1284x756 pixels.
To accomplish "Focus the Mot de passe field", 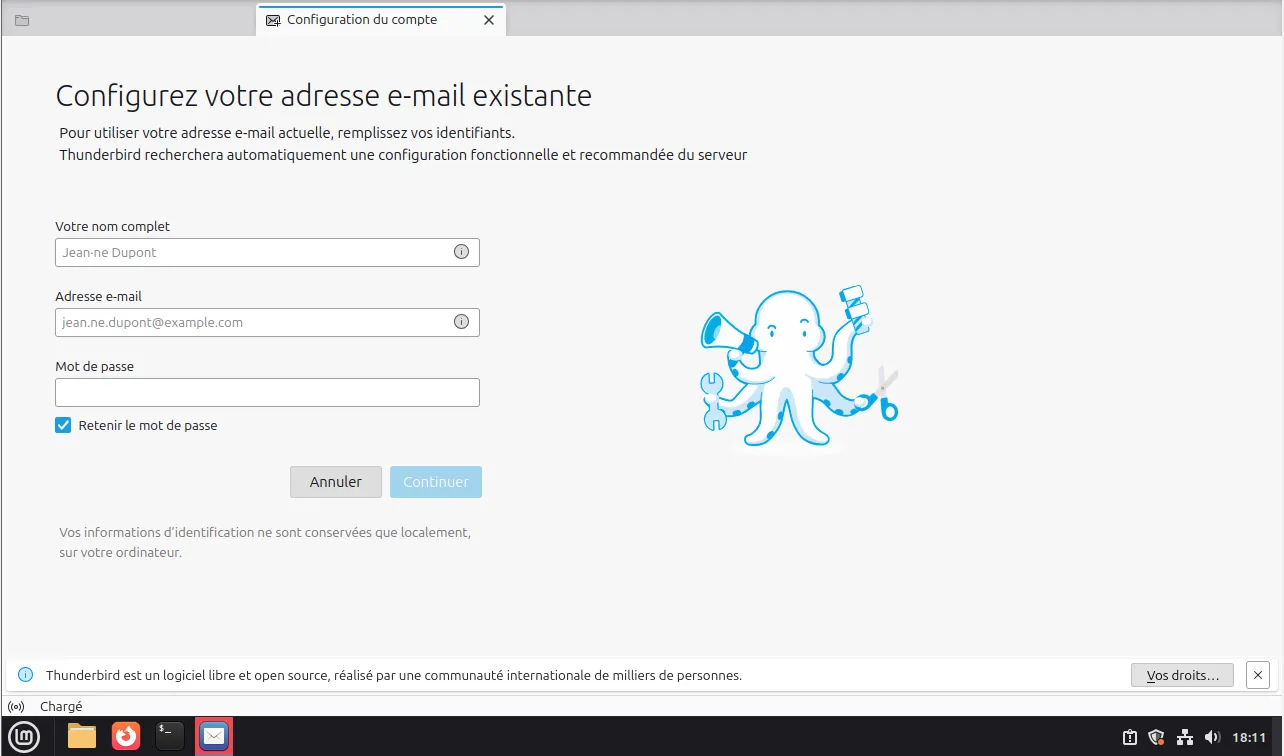I will tap(267, 393).
